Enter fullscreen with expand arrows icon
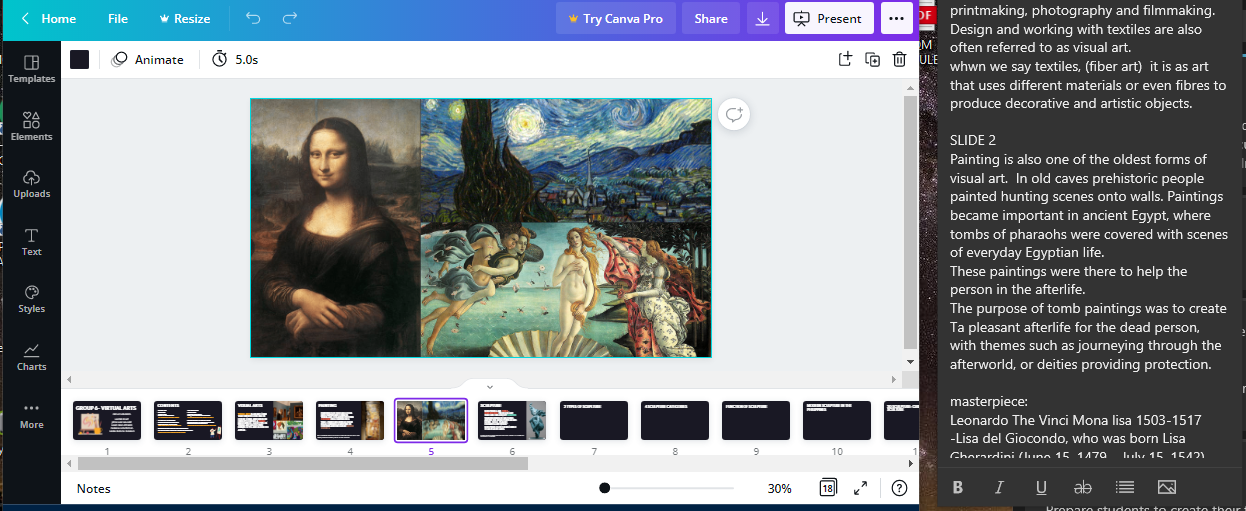Viewport: 1246px width, 511px height. (x=860, y=488)
